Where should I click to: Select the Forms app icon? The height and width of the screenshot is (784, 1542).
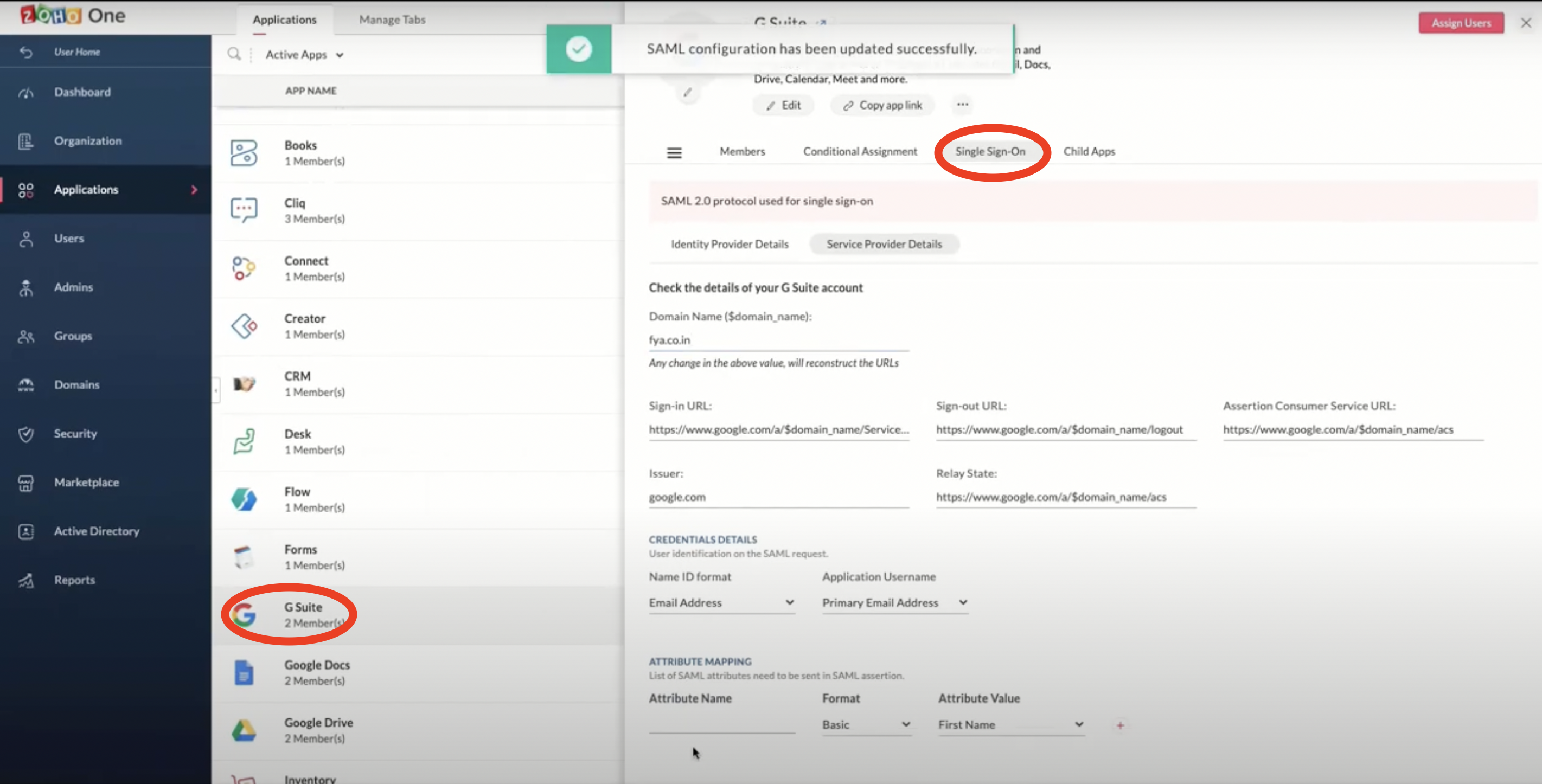(244, 557)
